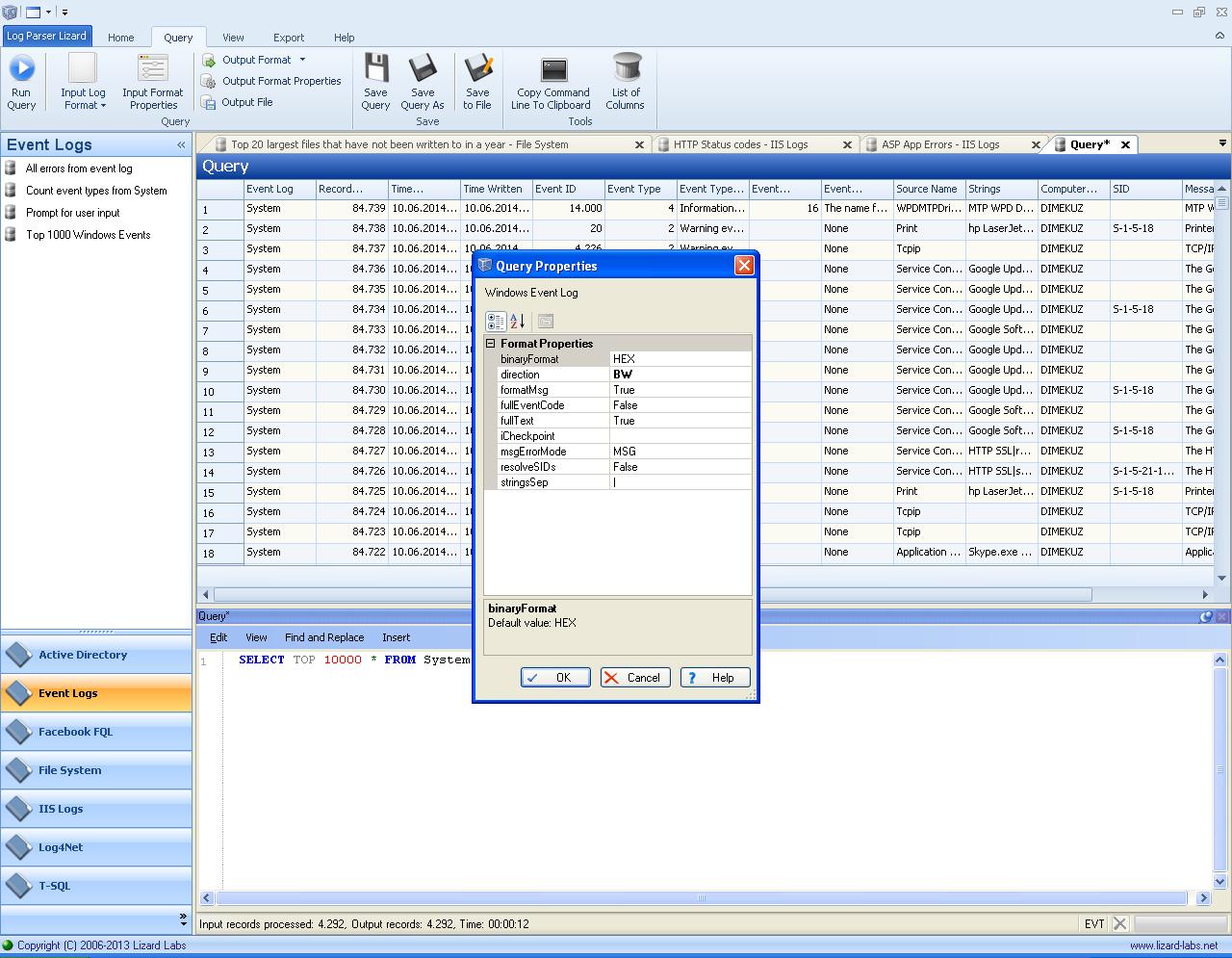Collapse the Format Properties category
1232x958 pixels.
click(x=490, y=344)
